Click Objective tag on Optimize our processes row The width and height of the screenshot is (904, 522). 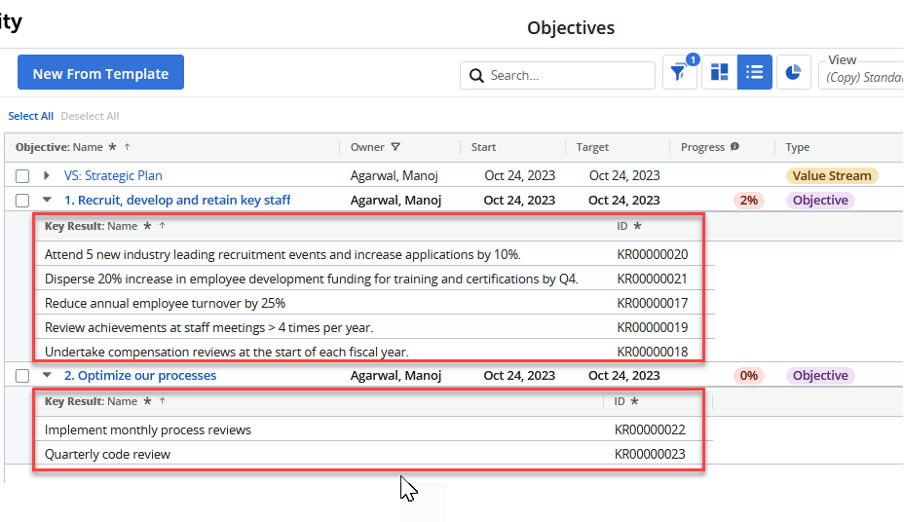click(820, 375)
